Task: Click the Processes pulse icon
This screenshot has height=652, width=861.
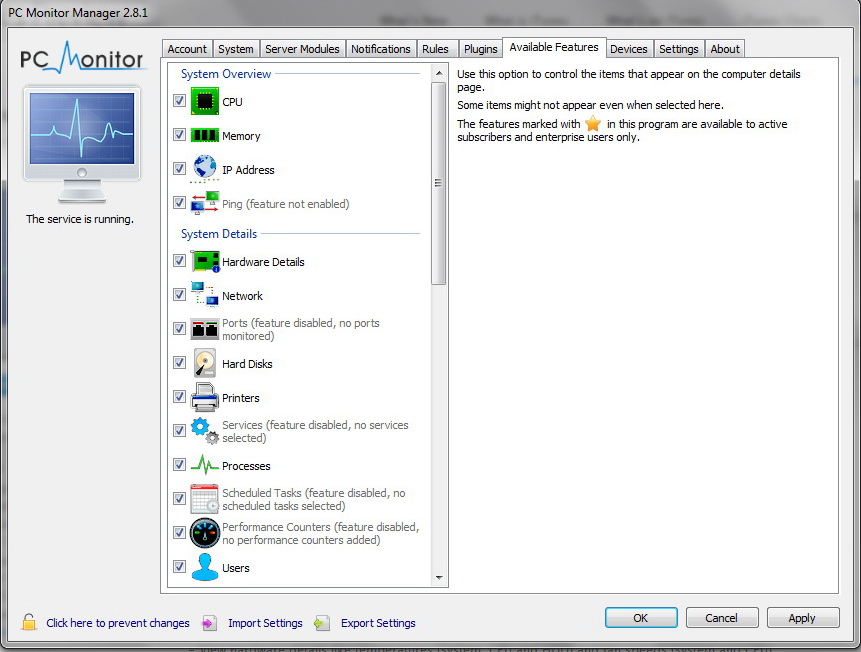Action: click(205, 465)
